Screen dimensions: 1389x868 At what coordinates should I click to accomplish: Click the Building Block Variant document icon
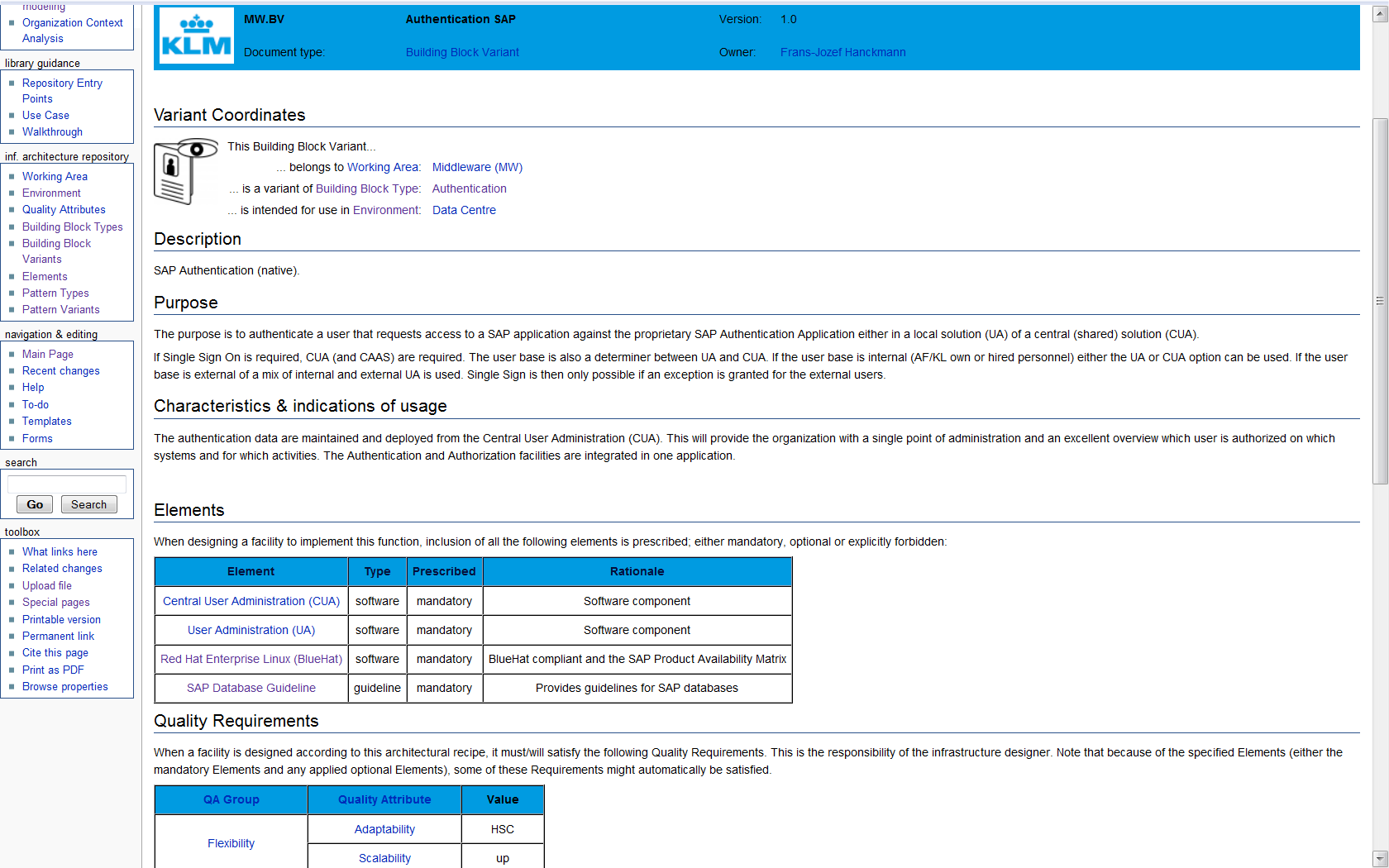[186, 171]
